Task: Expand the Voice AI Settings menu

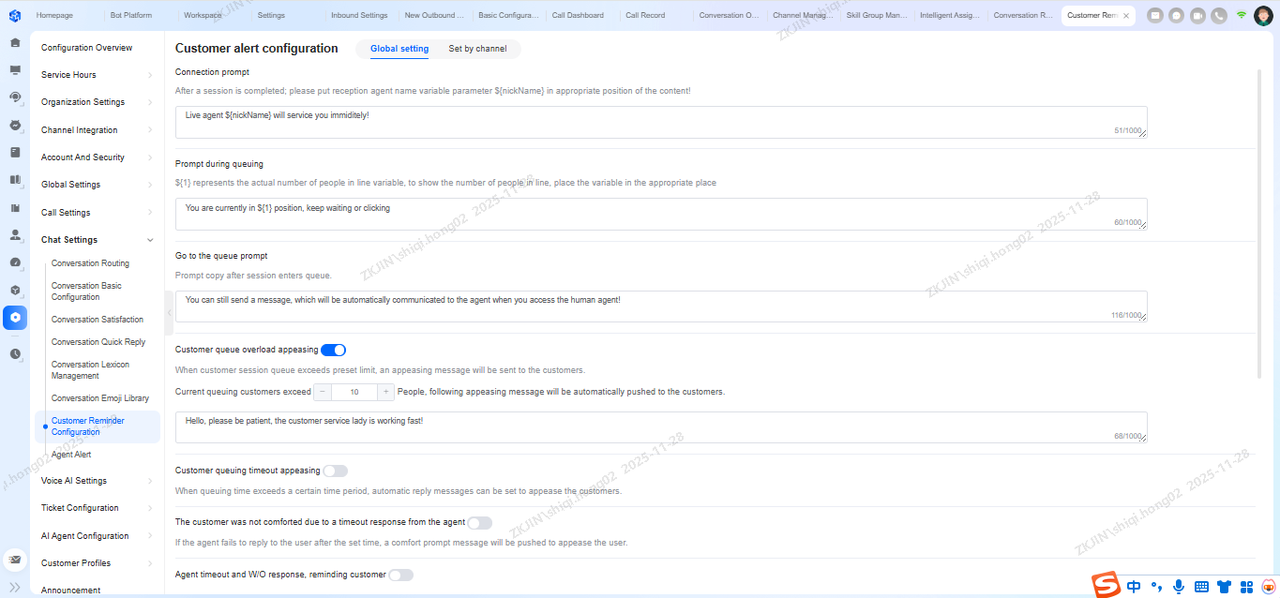Action: point(150,481)
